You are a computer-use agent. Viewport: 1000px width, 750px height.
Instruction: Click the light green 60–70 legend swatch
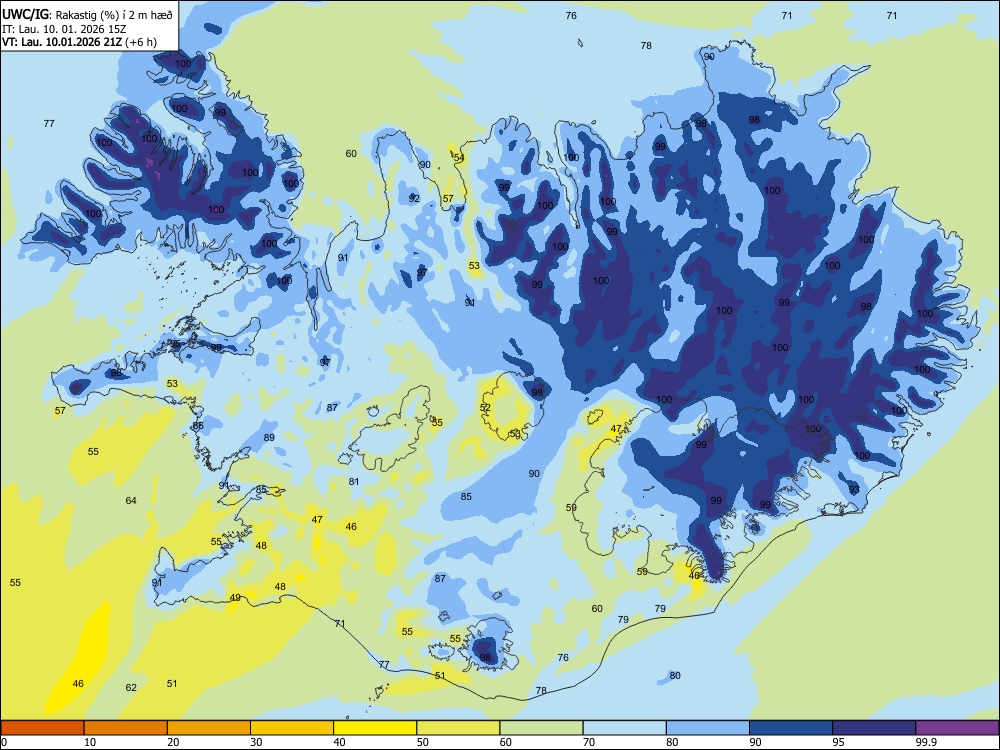tap(541, 728)
